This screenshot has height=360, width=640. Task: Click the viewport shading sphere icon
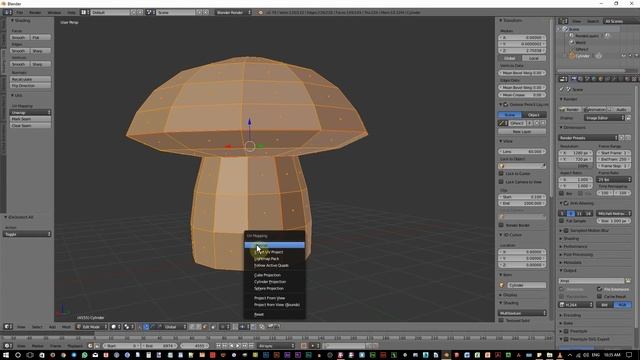coord(115,327)
